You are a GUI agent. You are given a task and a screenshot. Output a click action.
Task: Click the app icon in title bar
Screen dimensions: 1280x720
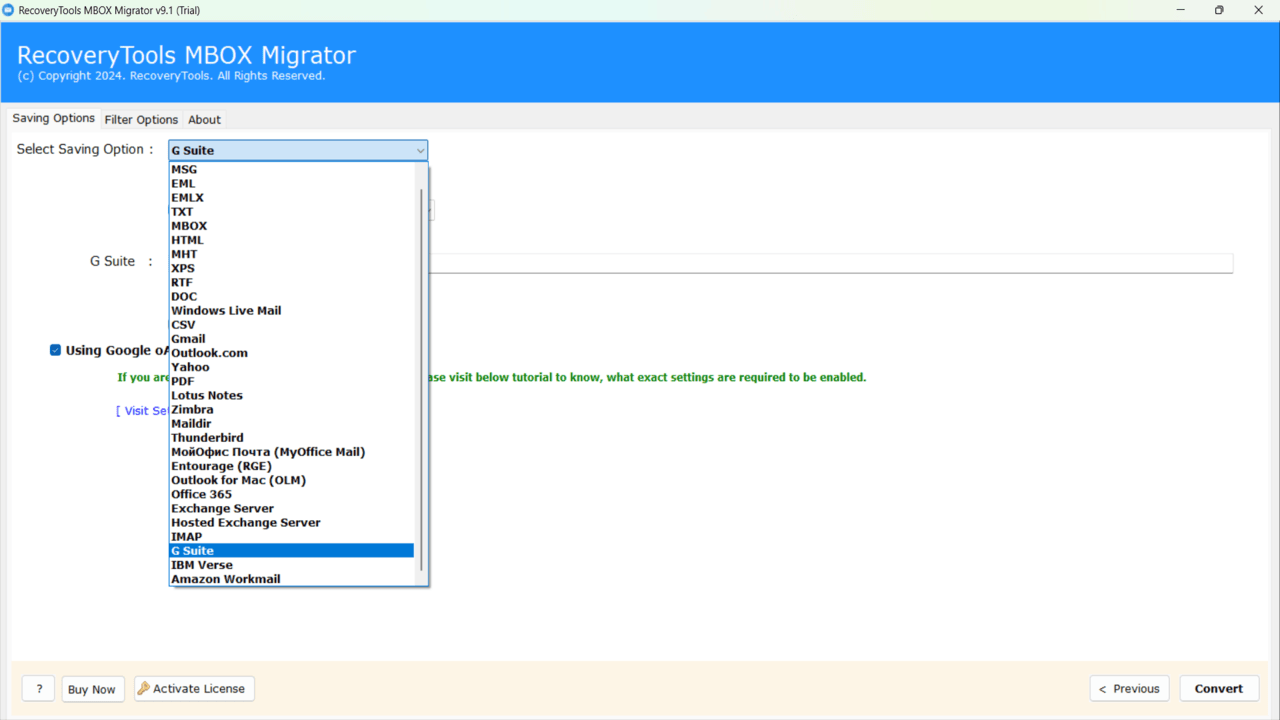click(9, 10)
